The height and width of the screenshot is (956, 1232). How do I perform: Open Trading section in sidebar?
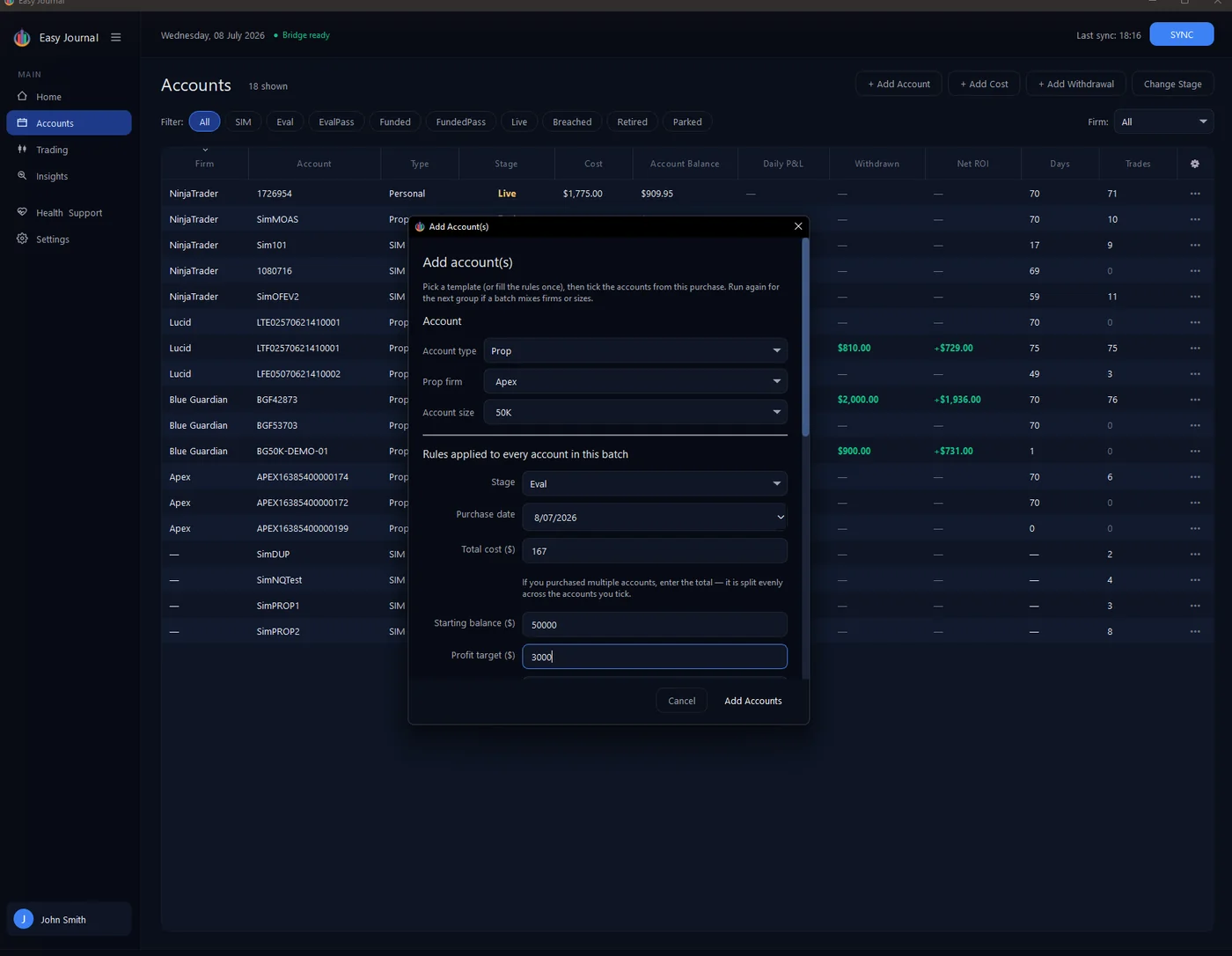point(69,150)
